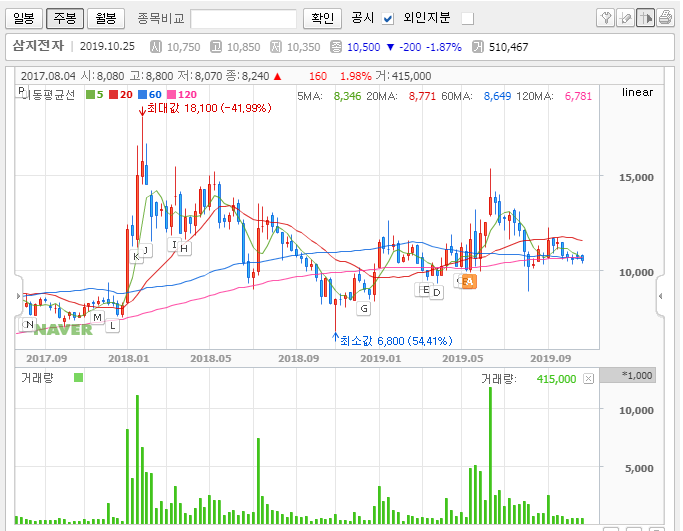Enable the 외인지분 foreign ownership checkbox
The width and height of the screenshot is (683, 531).
click(x=468, y=19)
